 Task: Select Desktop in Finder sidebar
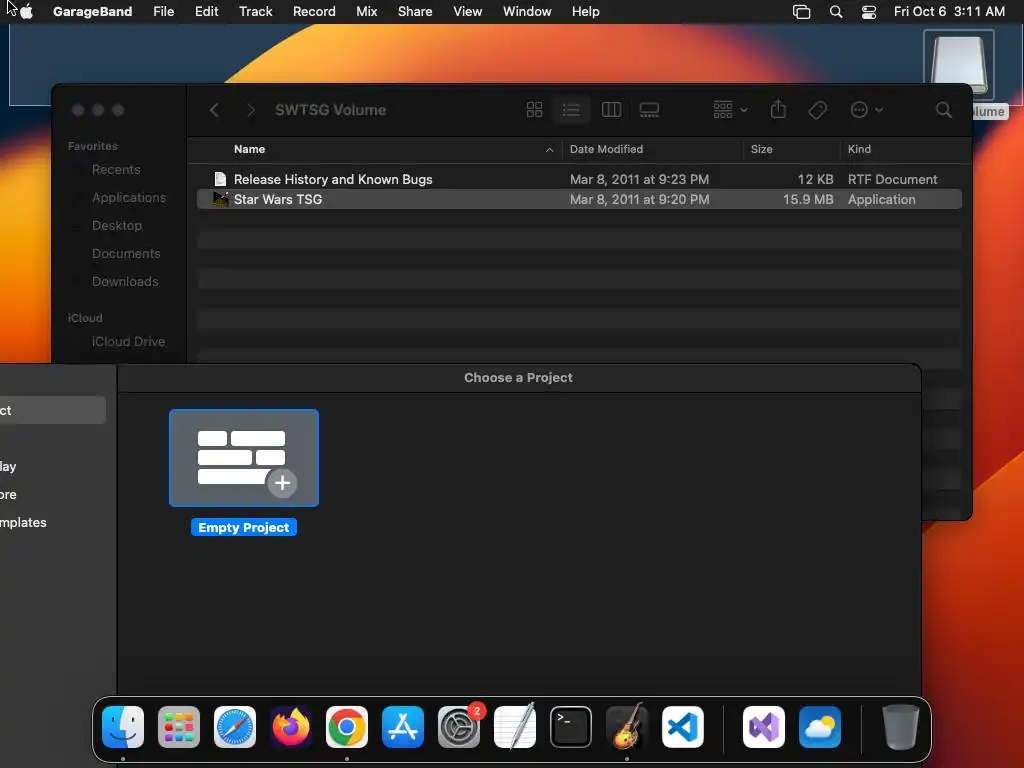(117, 225)
